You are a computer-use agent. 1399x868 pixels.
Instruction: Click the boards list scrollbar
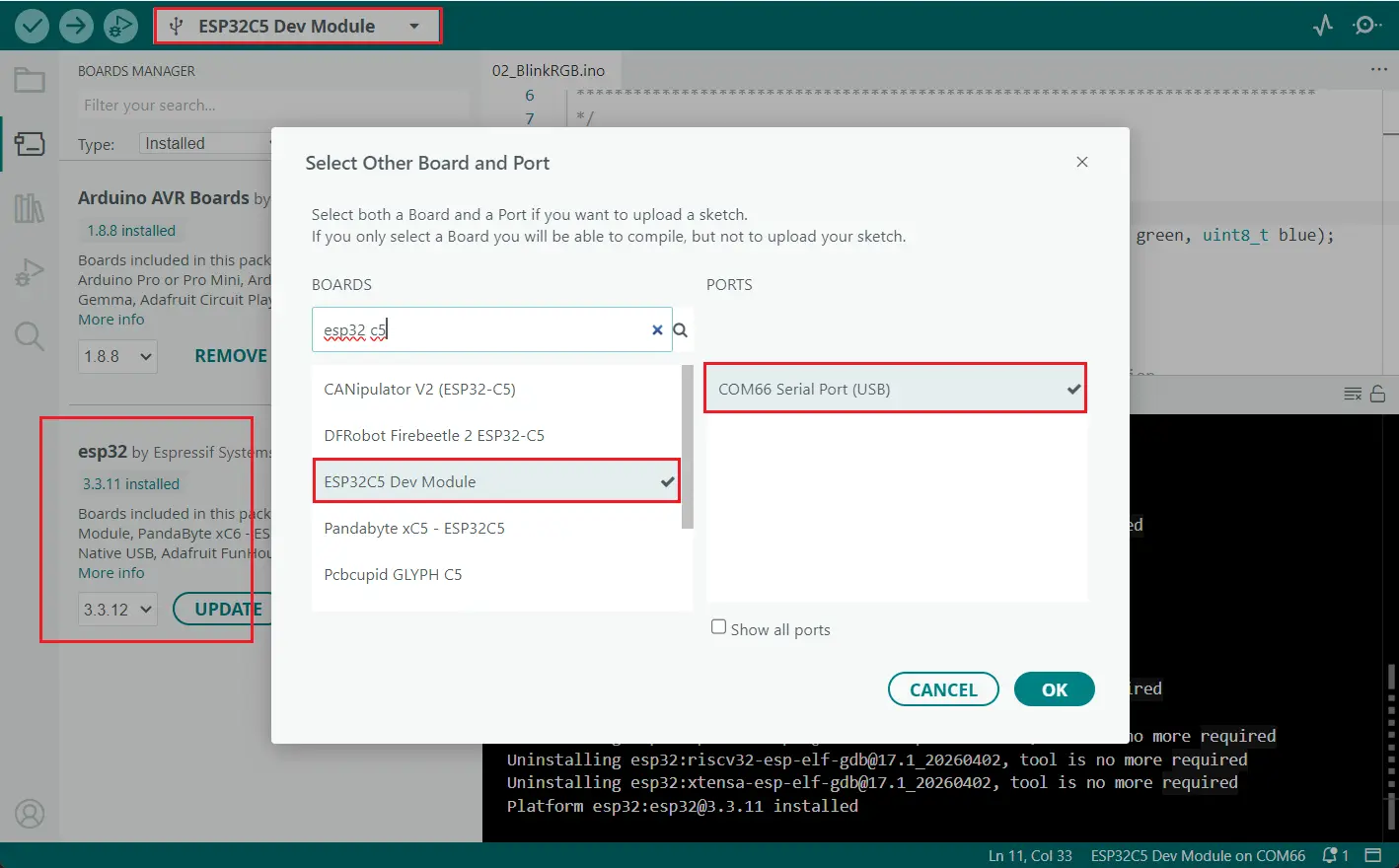coord(688,447)
